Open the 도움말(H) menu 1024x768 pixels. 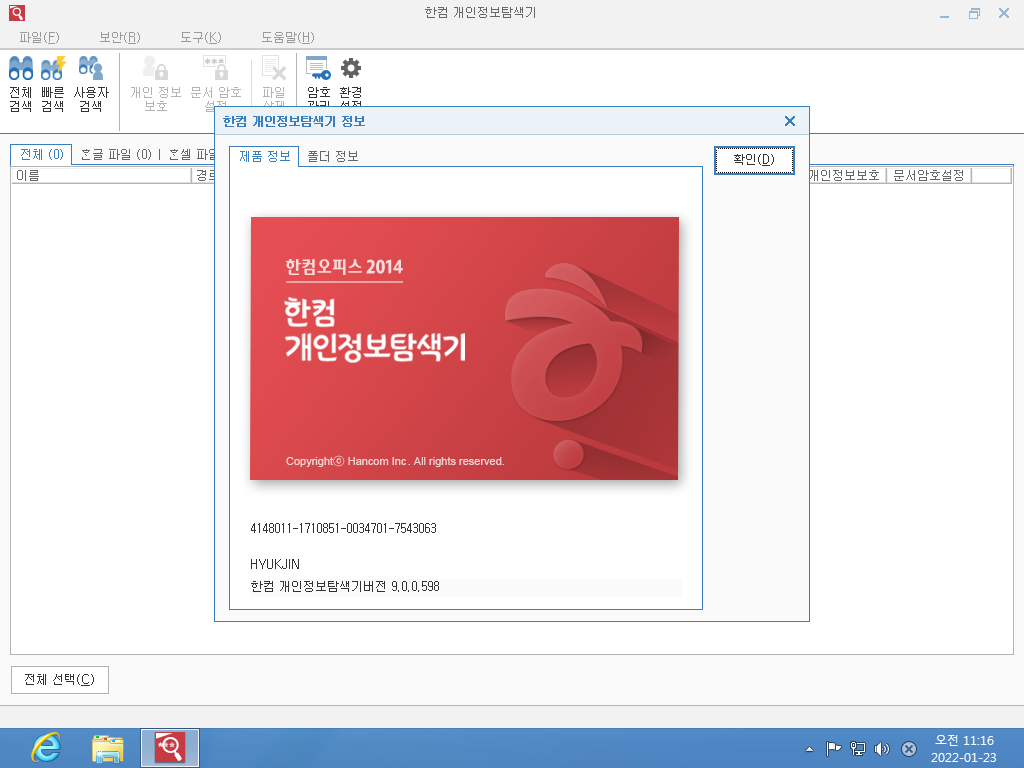coord(287,37)
